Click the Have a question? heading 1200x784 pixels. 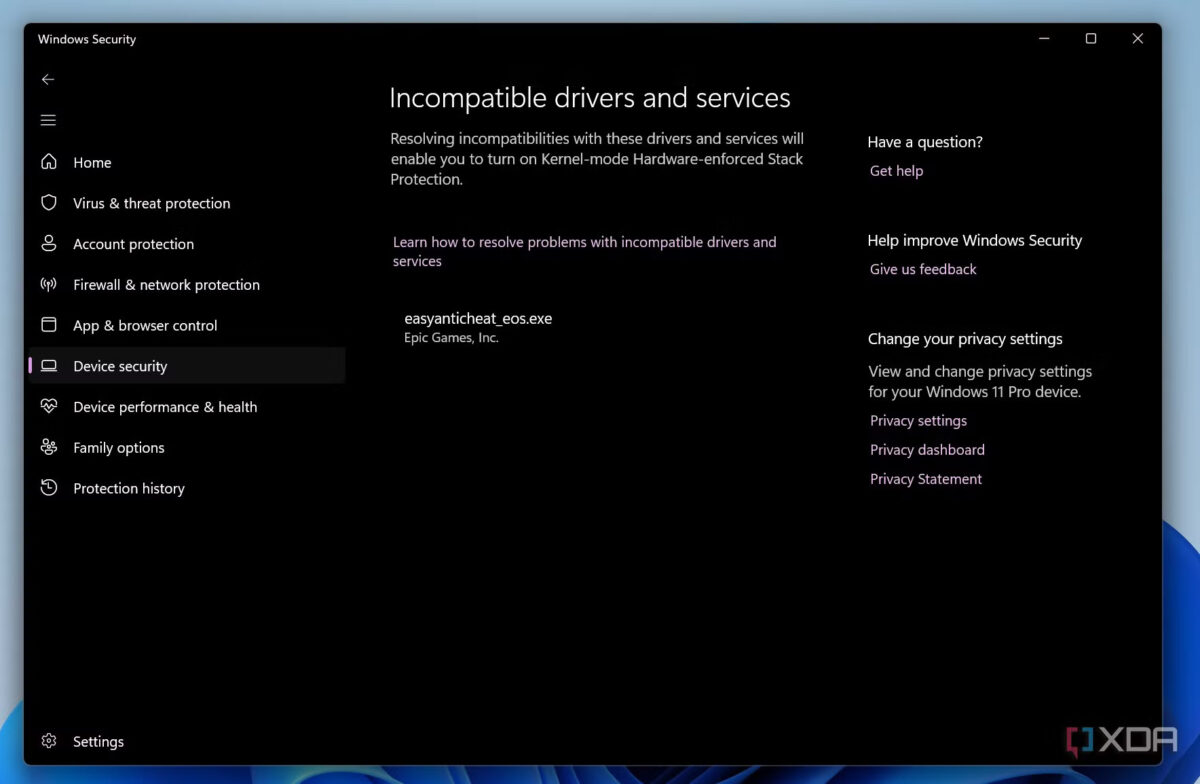[925, 142]
